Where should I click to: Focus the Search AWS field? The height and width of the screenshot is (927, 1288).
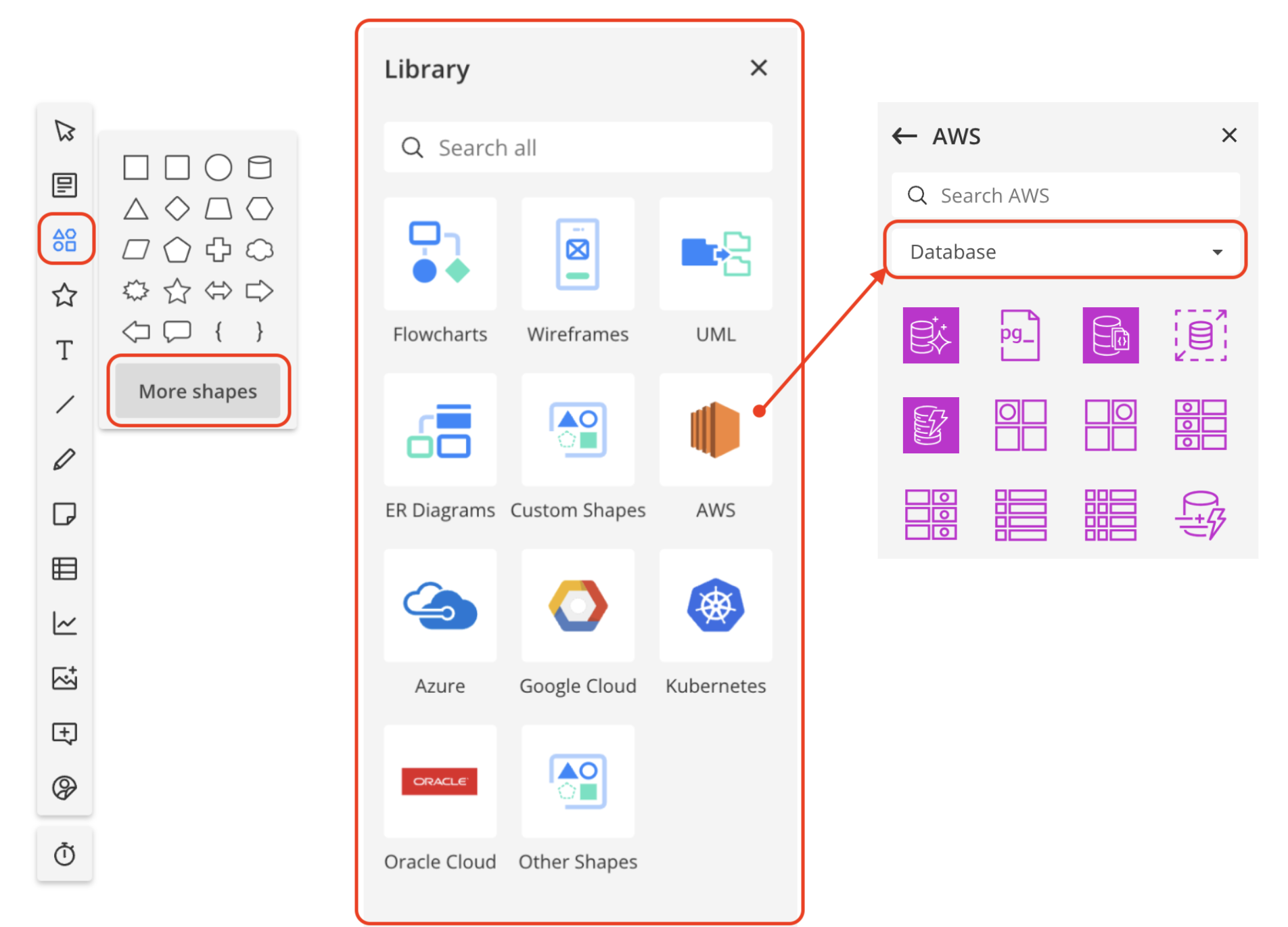1065,196
